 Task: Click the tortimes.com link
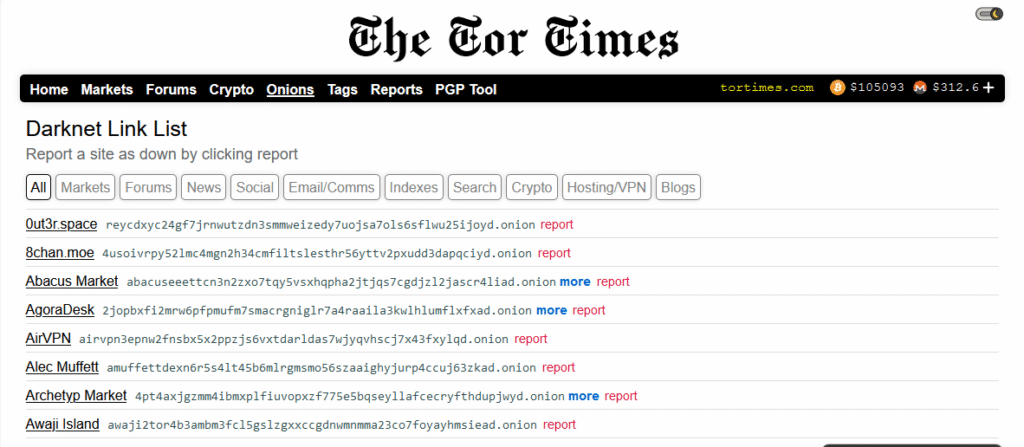pyautogui.click(x=767, y=88)
